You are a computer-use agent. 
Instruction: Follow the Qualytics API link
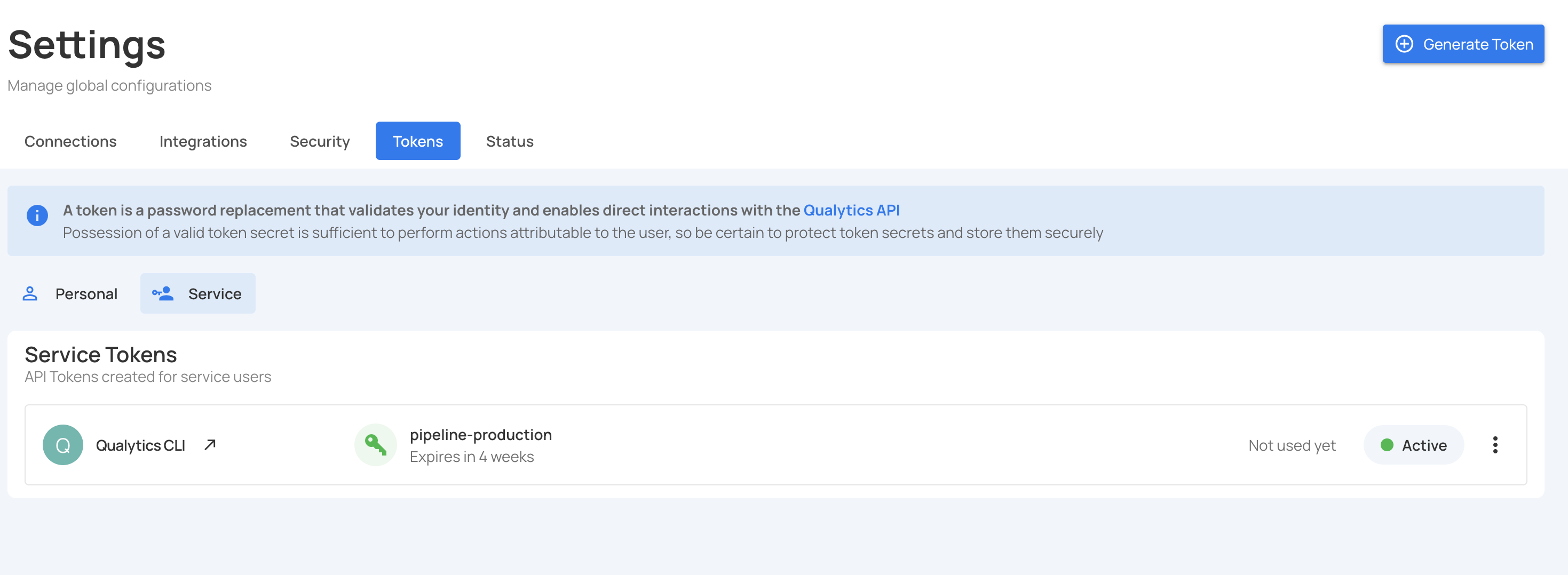coord(851,210)
